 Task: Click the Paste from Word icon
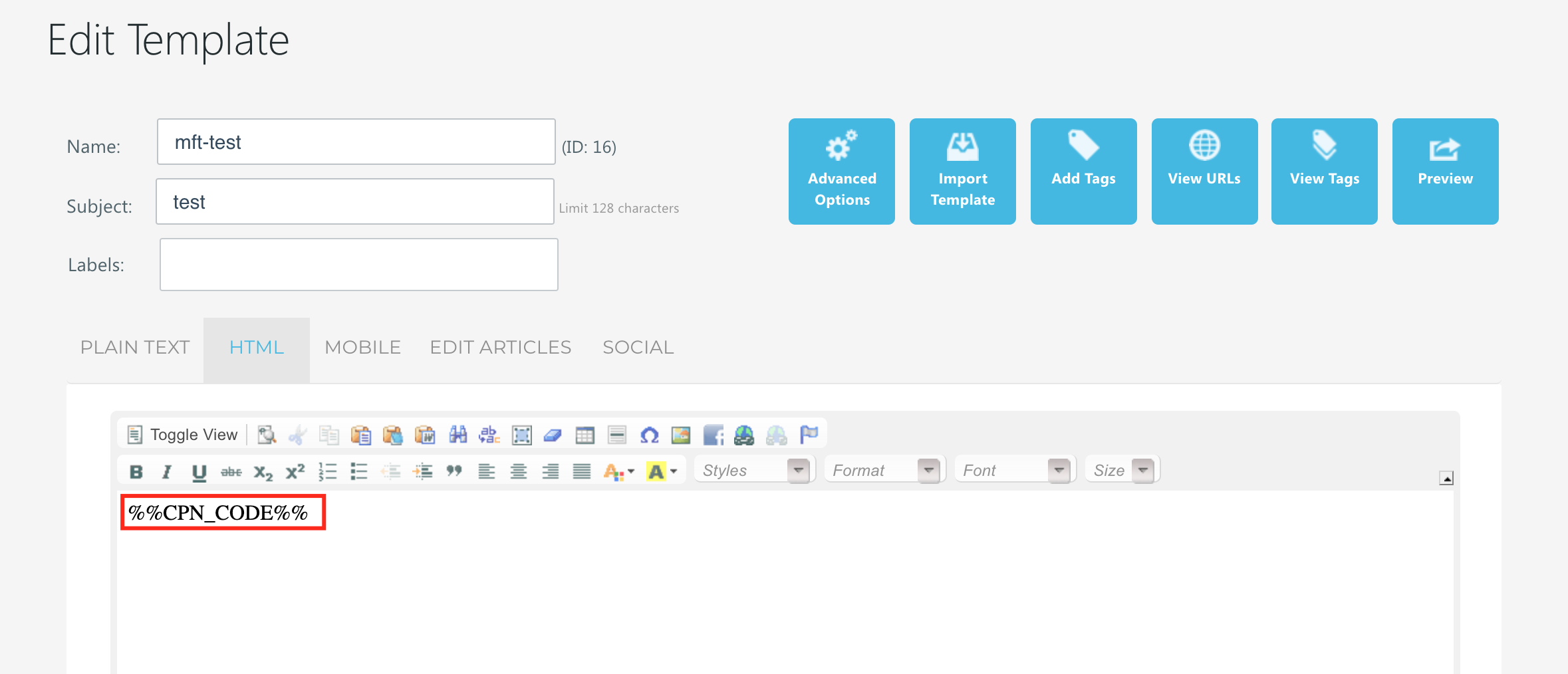425,435
